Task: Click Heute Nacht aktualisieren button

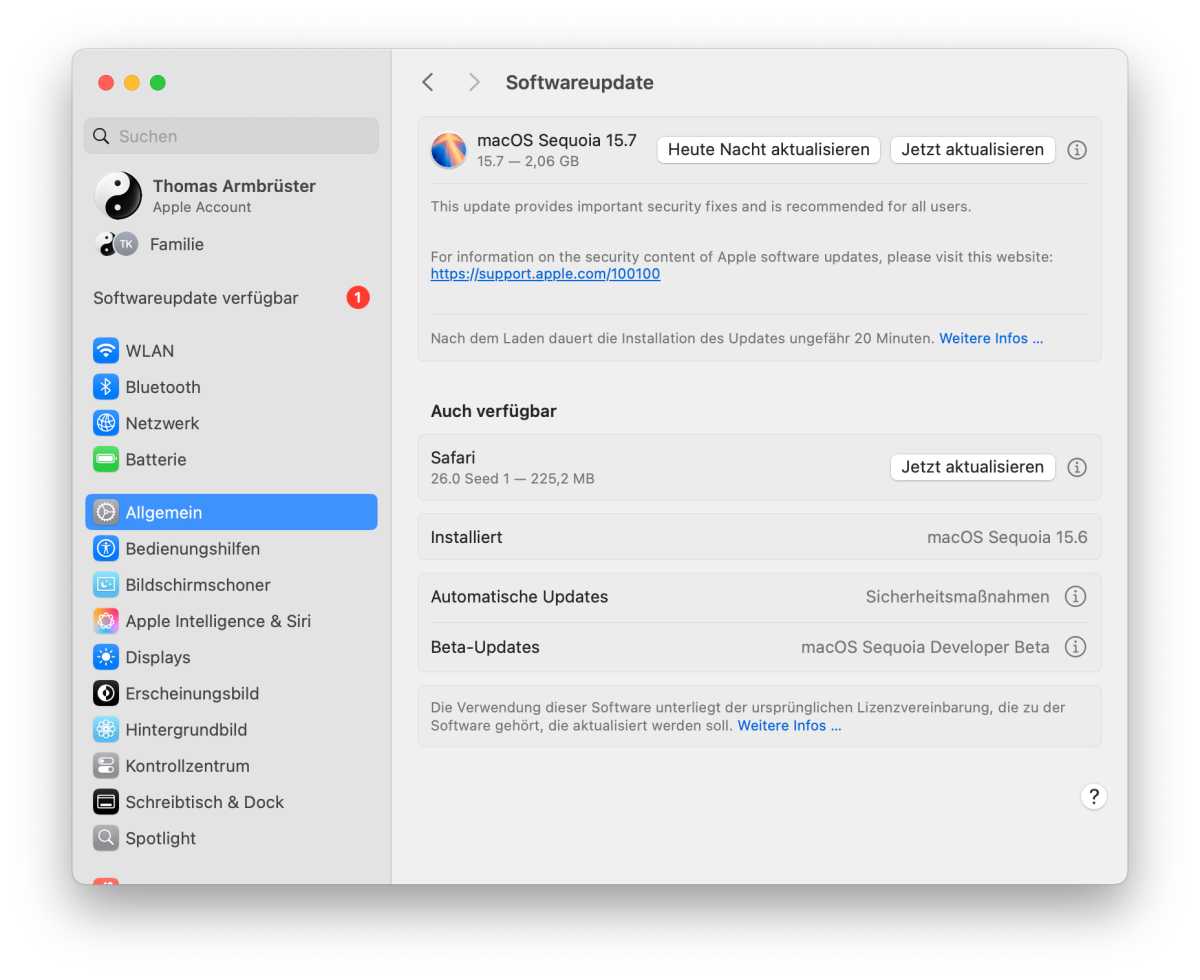Action: point(768,150)
